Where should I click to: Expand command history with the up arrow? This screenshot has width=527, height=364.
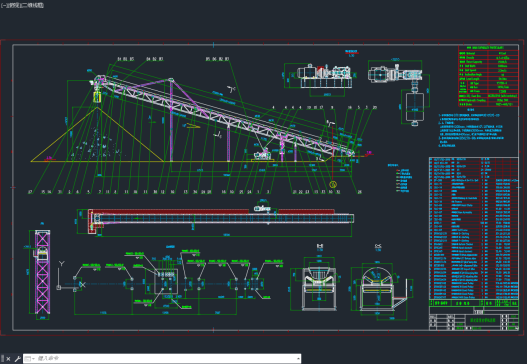[298, 359]
